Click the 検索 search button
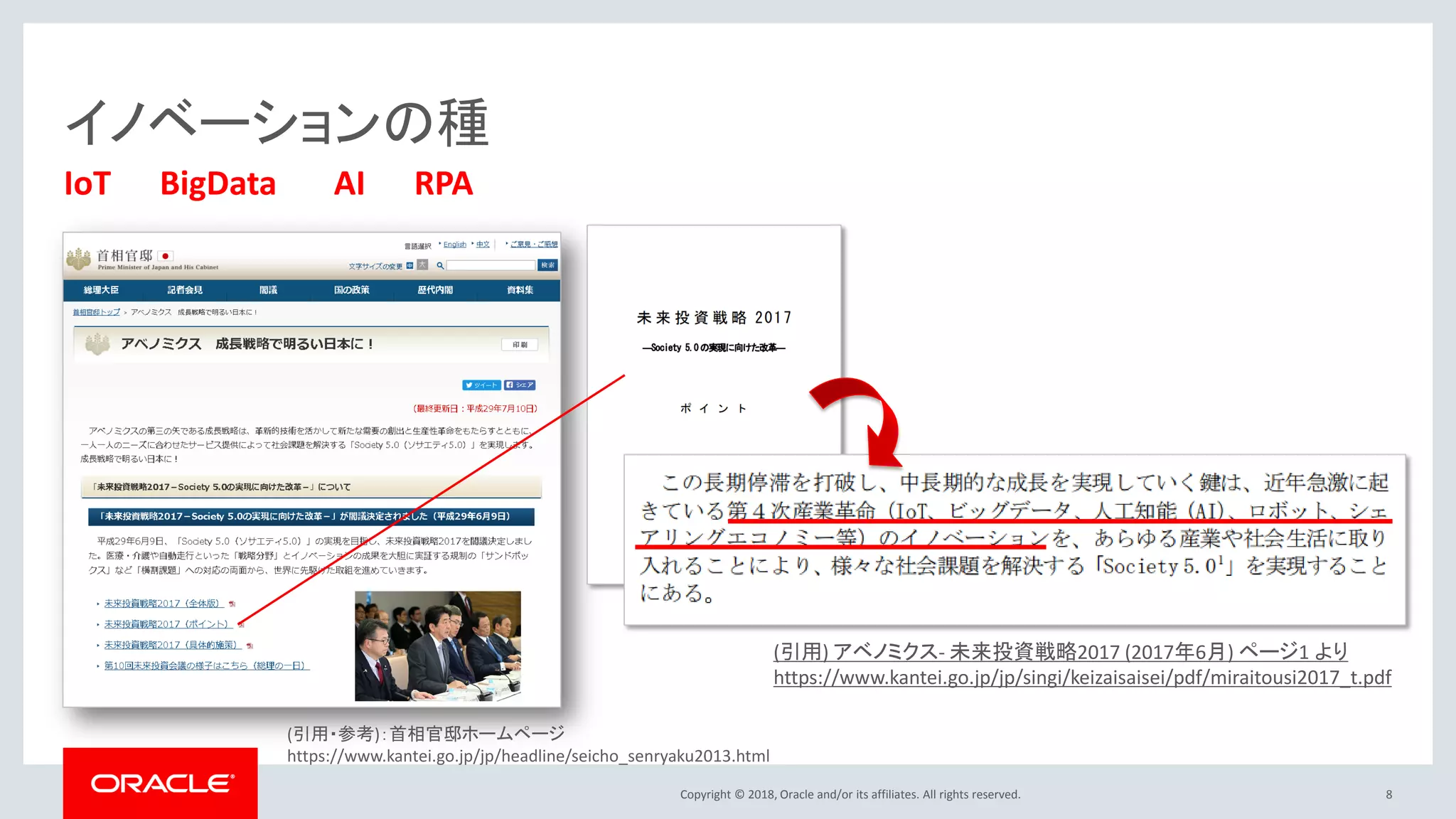The image size is (1456, 819). pos(547,265)
